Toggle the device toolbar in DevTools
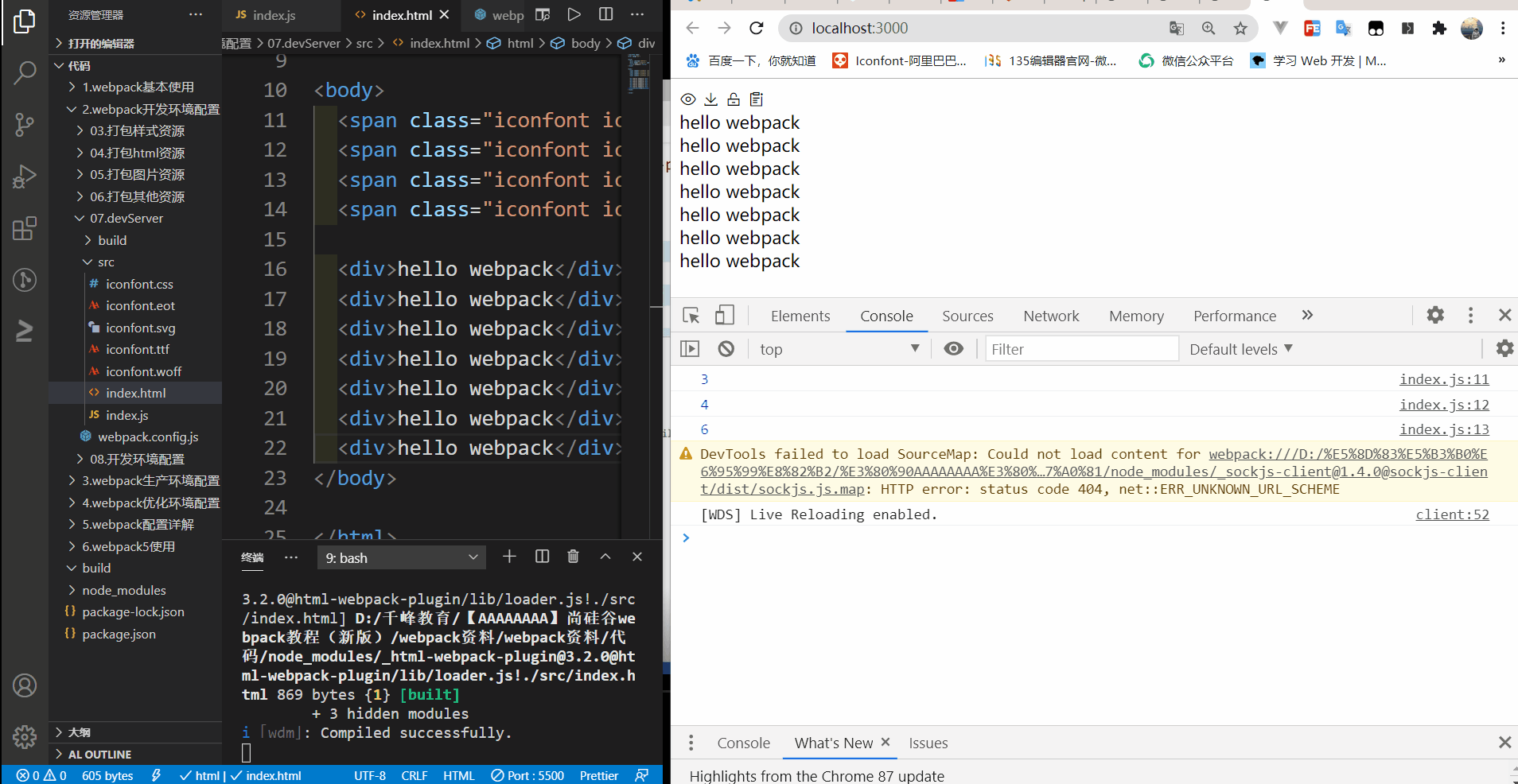This screenshot has height=784, width=1518. (x=724, y=316)
